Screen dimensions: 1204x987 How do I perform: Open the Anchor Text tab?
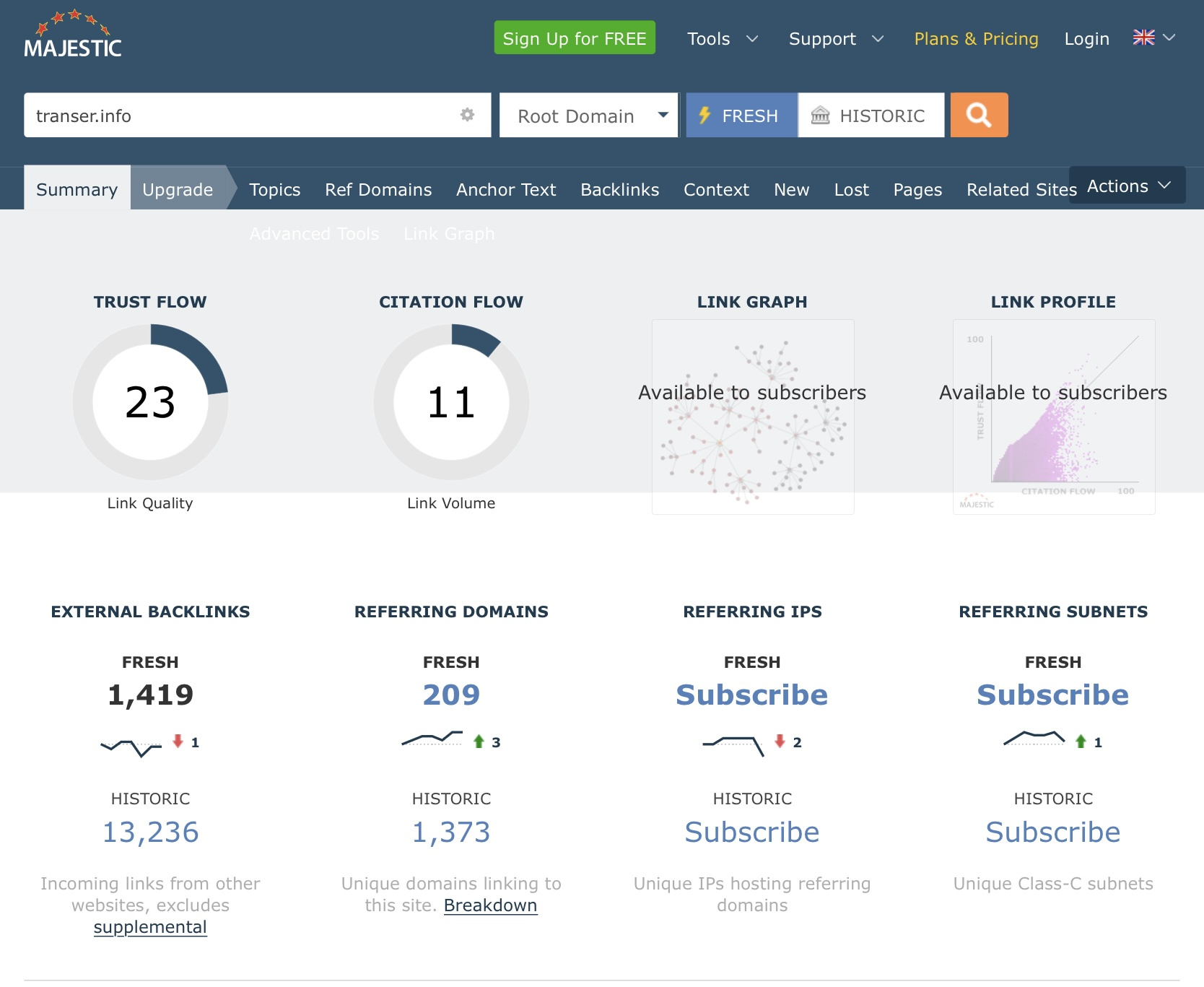pos(506,189)
